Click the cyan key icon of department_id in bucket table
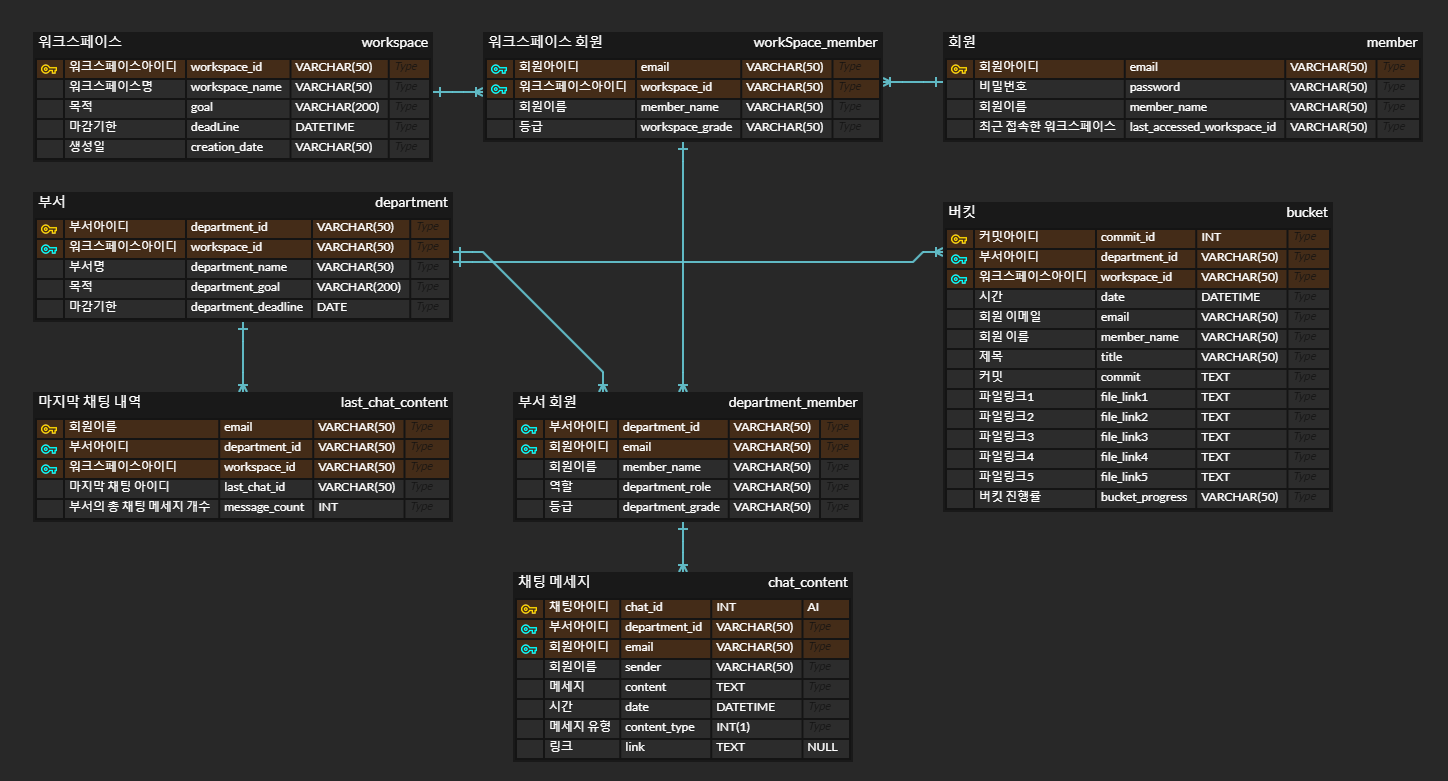This screenshot has width=1448, height=781. point(959,258)
